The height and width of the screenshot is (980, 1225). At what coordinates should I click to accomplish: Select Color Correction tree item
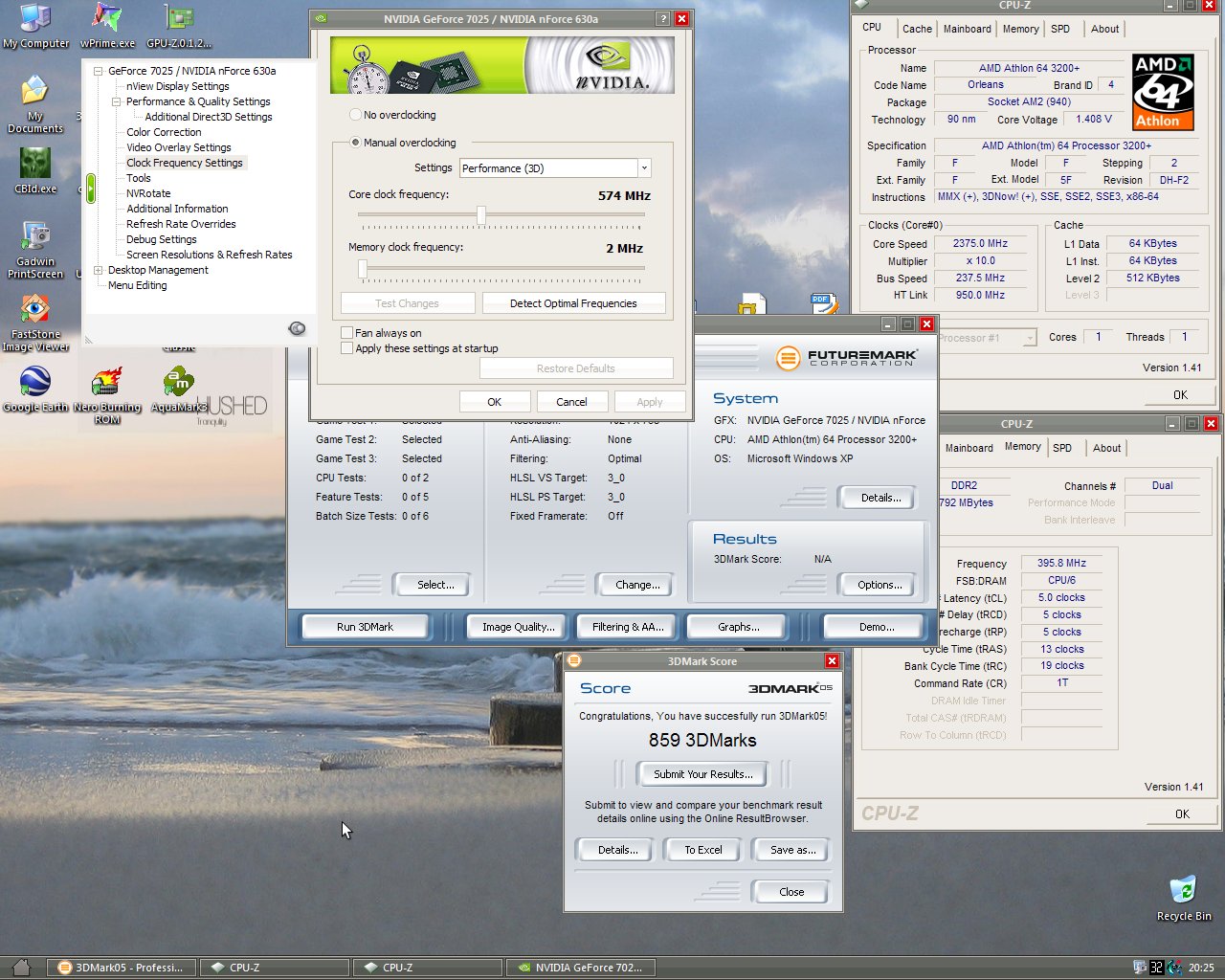point(164,132)
